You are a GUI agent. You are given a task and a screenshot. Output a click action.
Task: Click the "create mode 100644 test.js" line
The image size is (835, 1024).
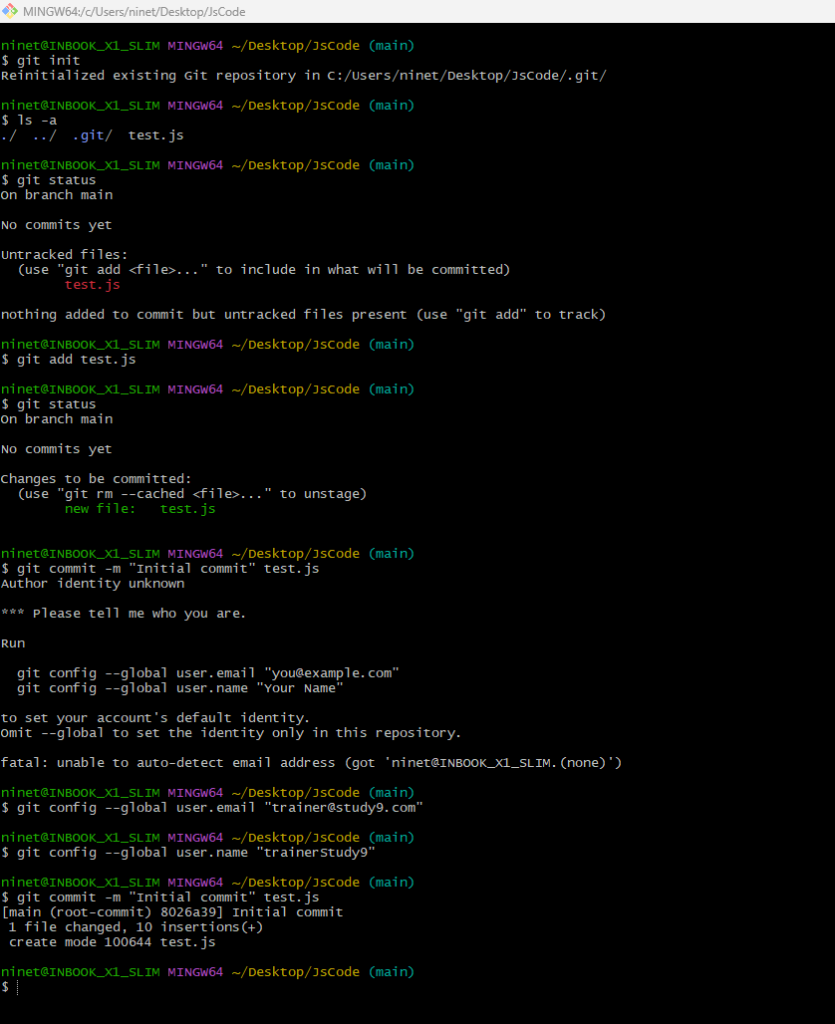pos(112,942)
